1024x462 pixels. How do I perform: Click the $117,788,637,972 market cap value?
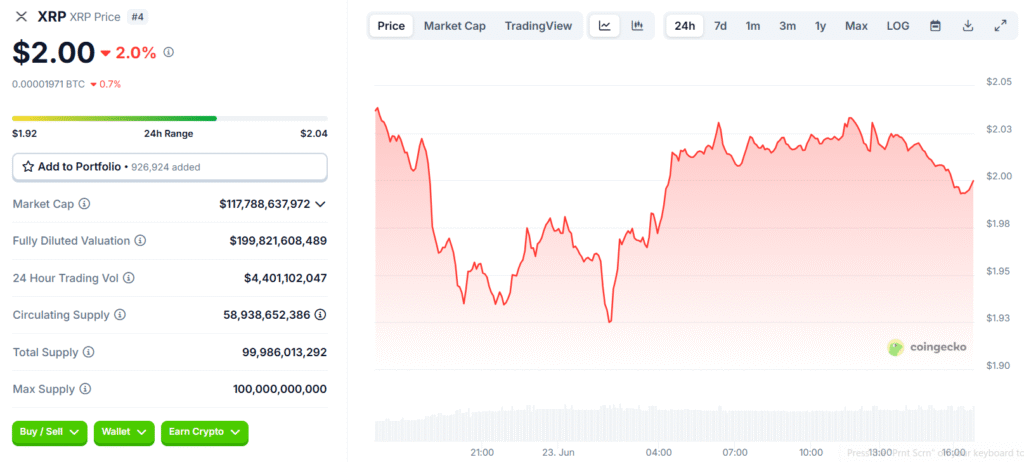[264, 204]
